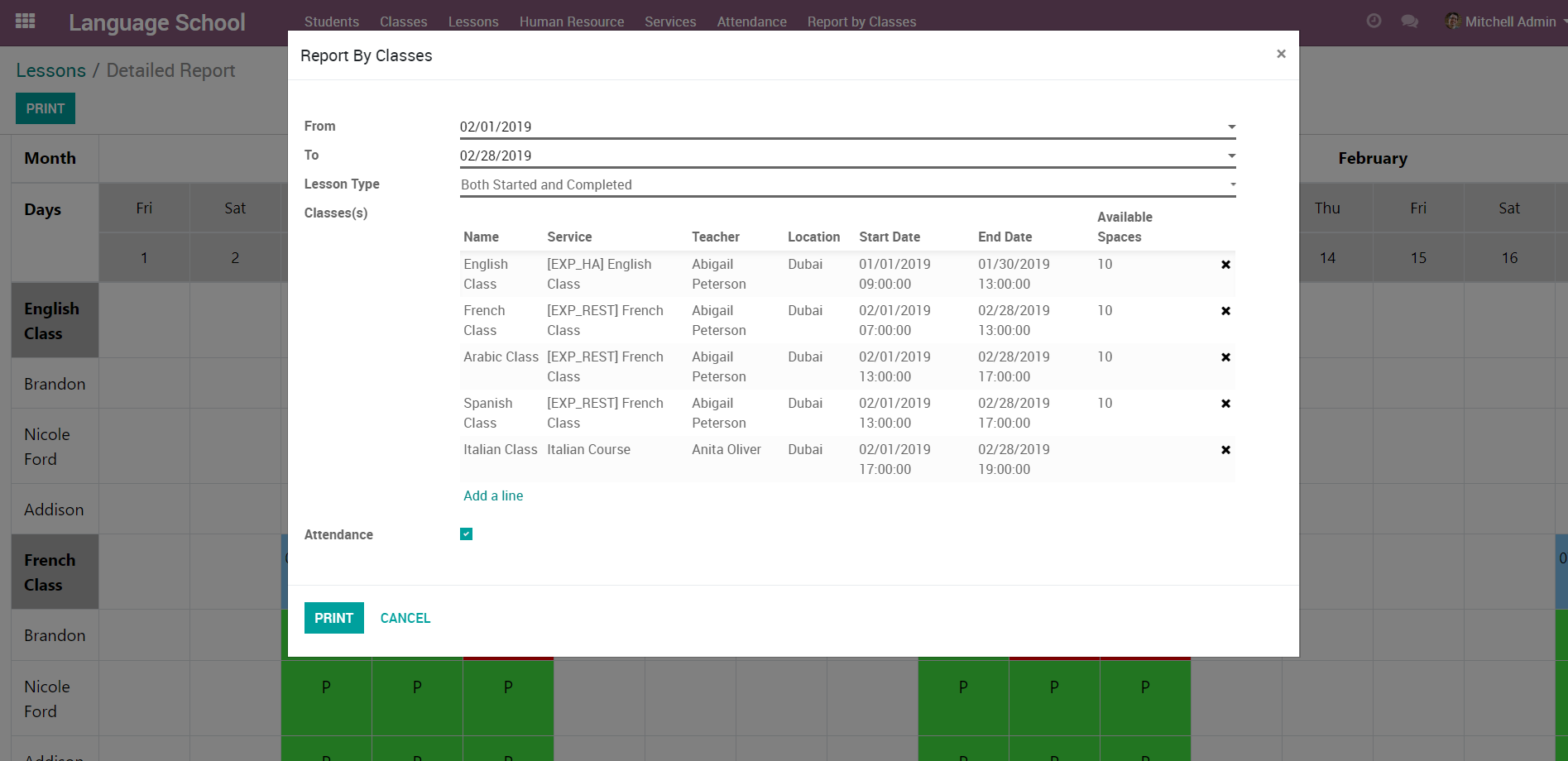The width and height of the screenshot is (1568, 761).
Task: Close the Report By Classes dialog
Action: point(1281,54)
